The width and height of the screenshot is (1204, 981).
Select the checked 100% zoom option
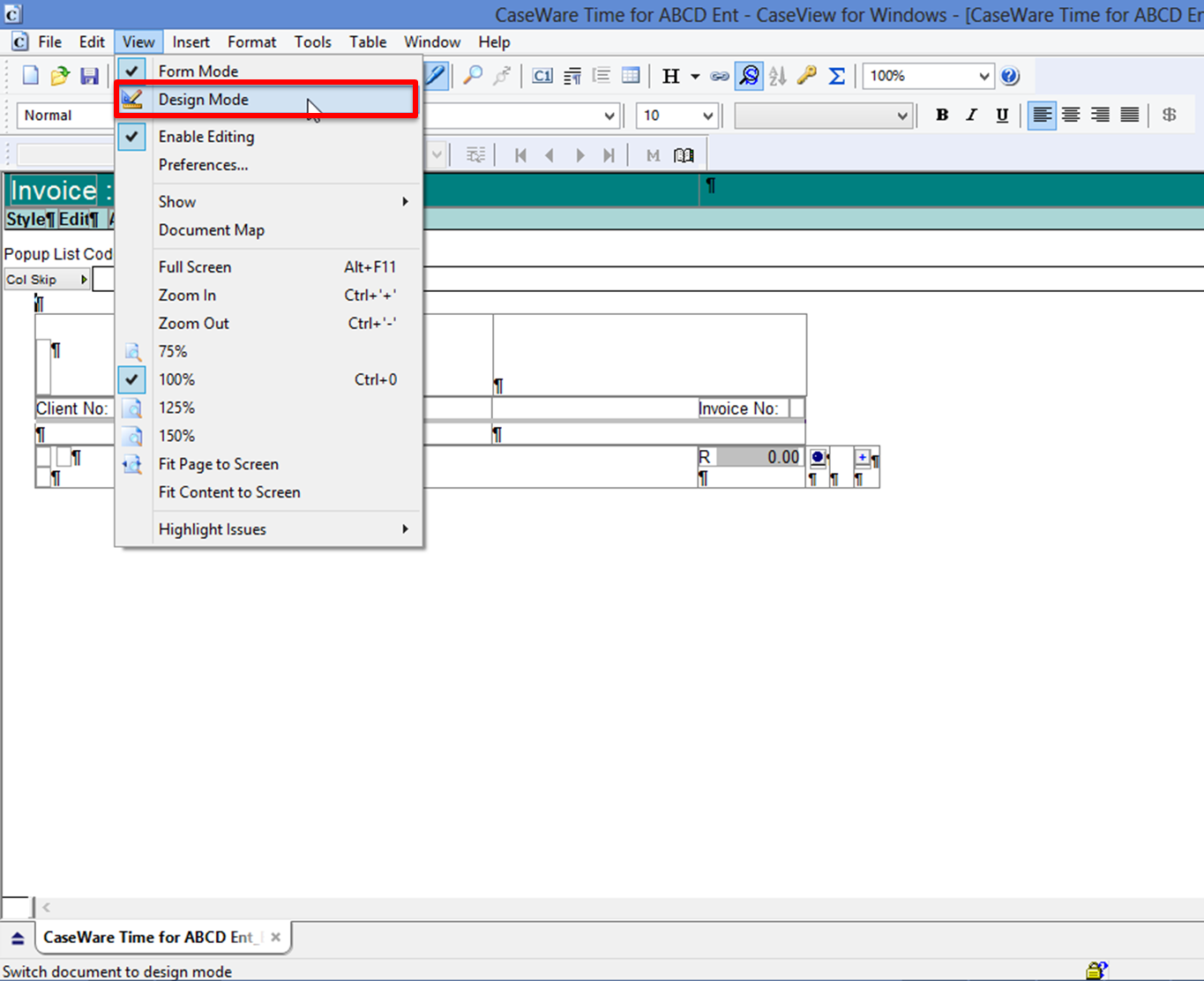176,379
